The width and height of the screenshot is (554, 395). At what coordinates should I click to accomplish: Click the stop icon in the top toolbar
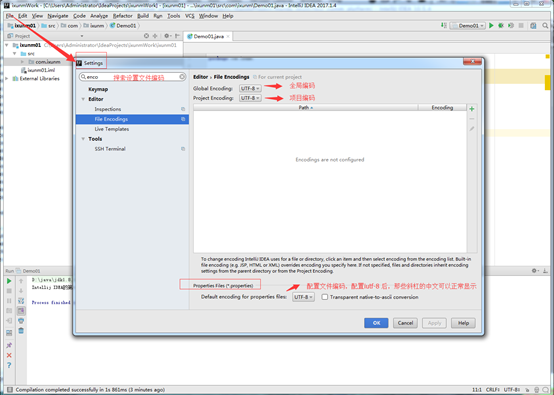click(x=521, y=25)
